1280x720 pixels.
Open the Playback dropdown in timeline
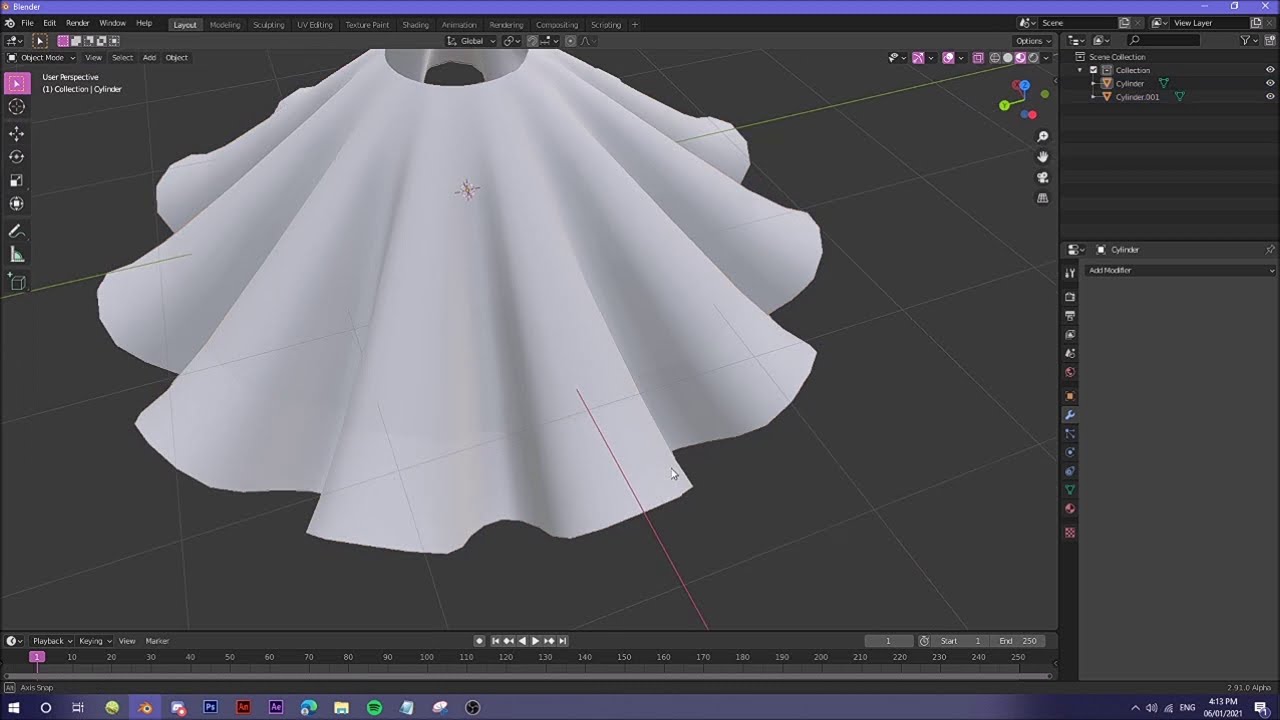coord(52,641)
